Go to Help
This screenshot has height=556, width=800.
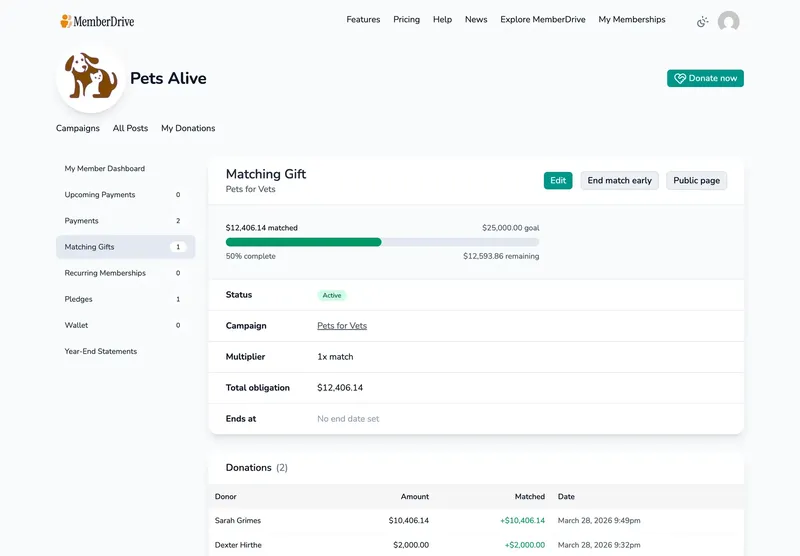[442, 19]
